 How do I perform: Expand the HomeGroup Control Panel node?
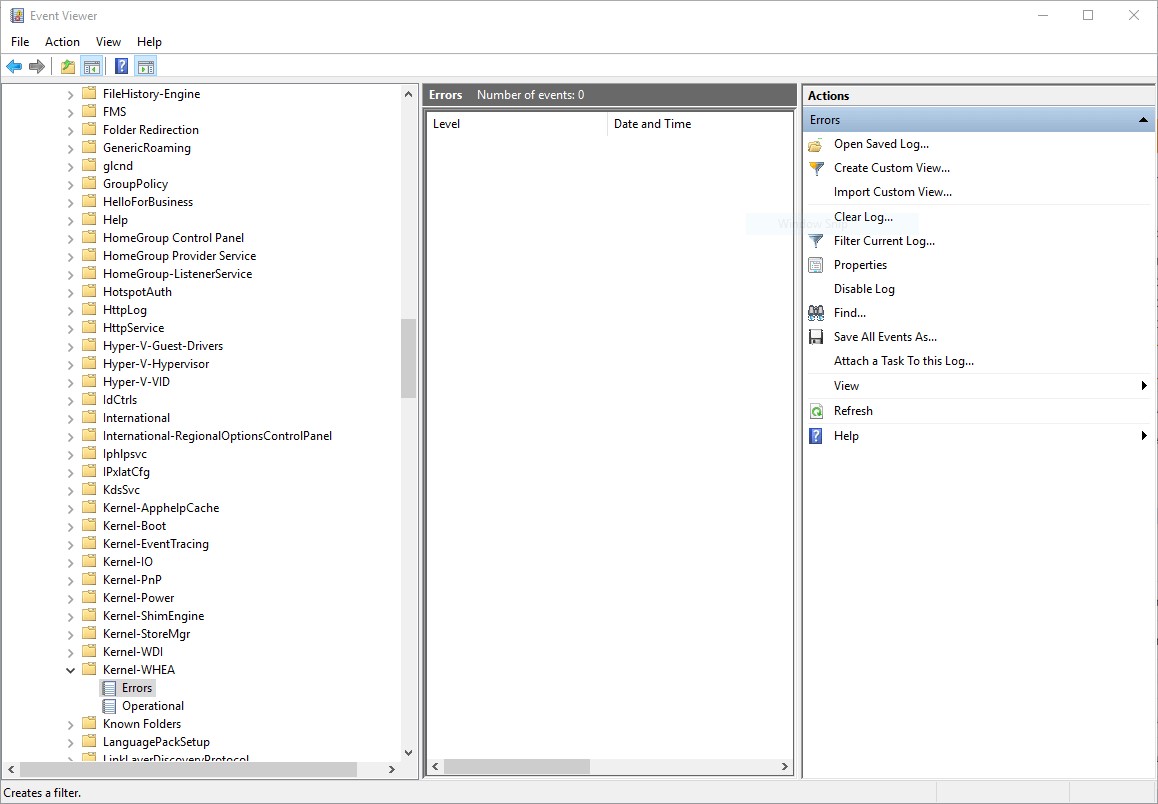71,238
